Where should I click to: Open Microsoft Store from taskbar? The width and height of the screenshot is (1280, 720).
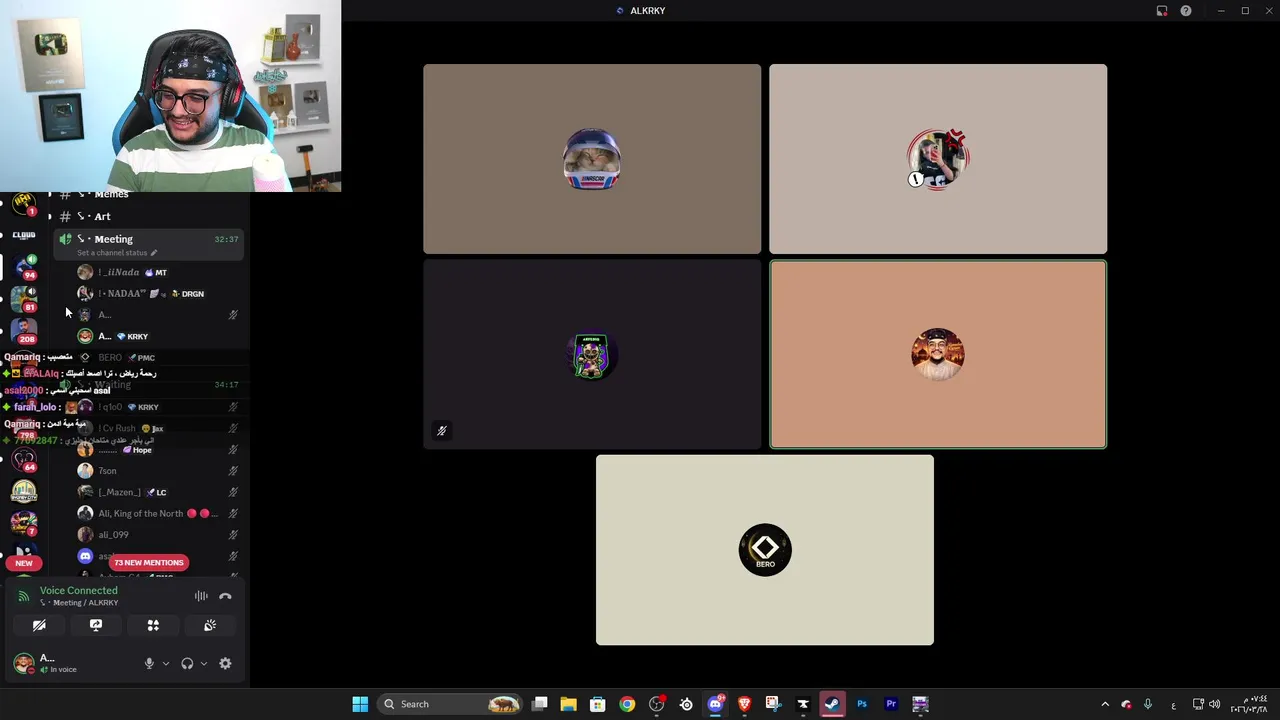click(x=598, y=704)
